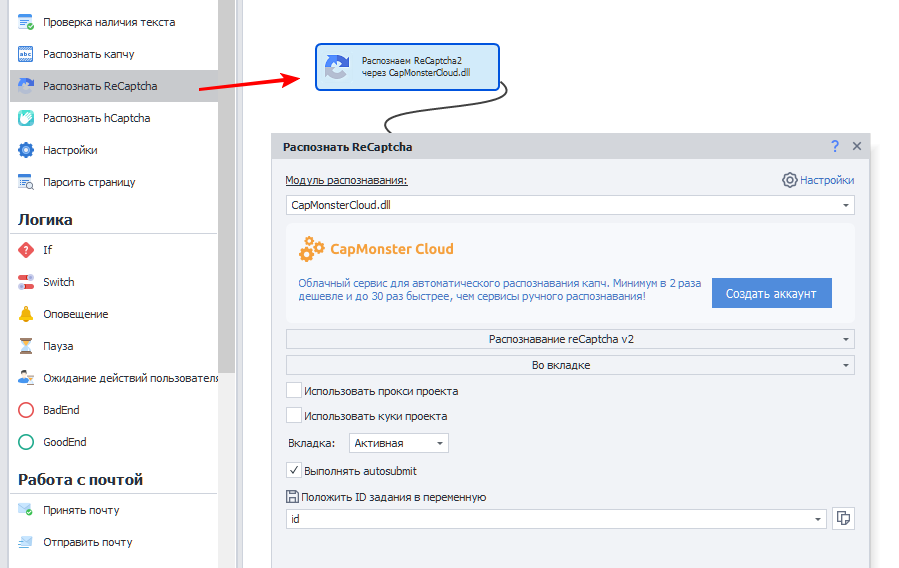The height and width of the screenshot is (568, 899).
Task: Open the Вкладка Активная dropdown
Action: point(398,443)
